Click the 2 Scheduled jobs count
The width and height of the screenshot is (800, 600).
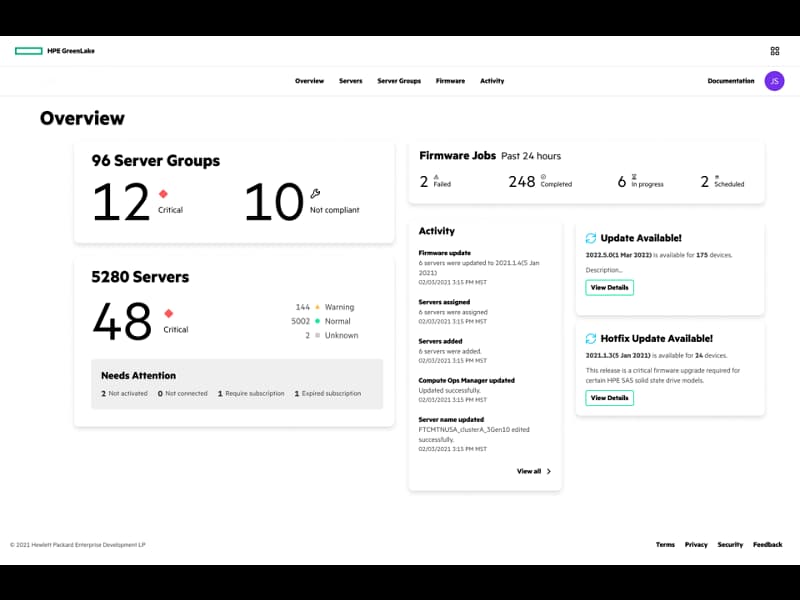coord(705,182)
